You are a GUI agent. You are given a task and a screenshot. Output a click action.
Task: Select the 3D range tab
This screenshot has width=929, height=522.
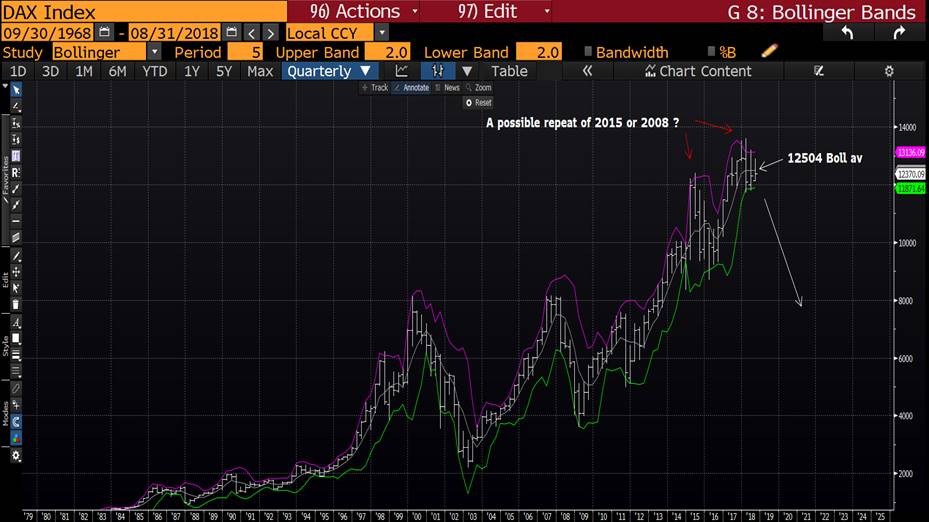click(x=50, y=71)
